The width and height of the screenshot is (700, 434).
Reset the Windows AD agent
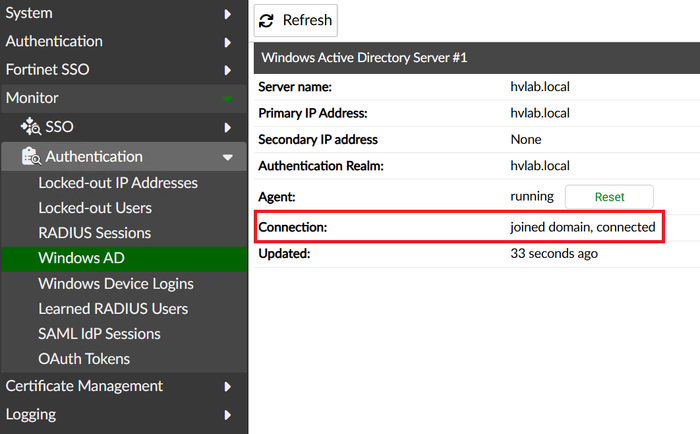(609, 198)
